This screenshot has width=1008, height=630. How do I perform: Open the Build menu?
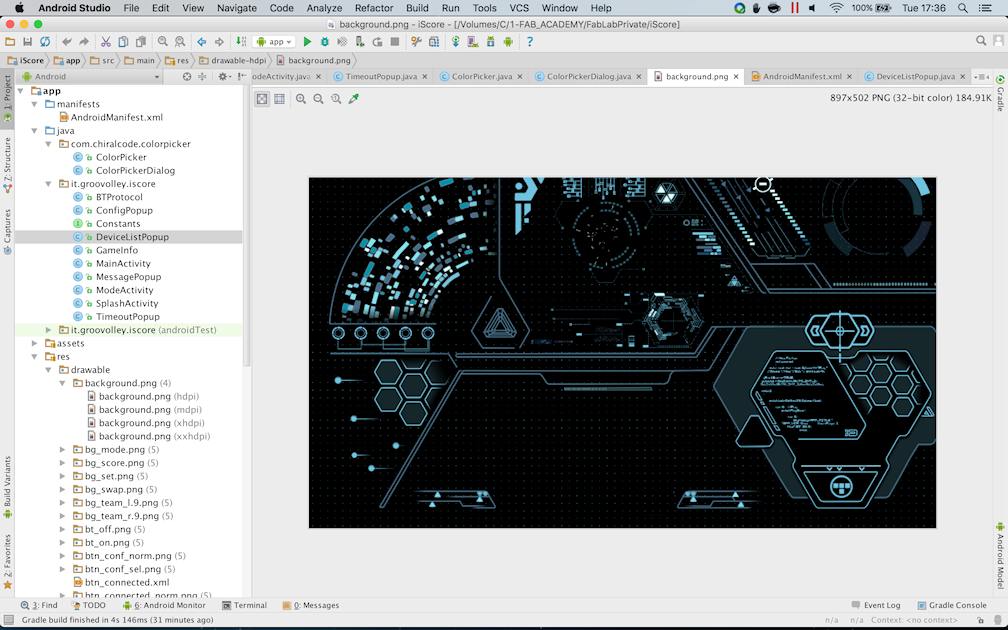coord(417,8)
